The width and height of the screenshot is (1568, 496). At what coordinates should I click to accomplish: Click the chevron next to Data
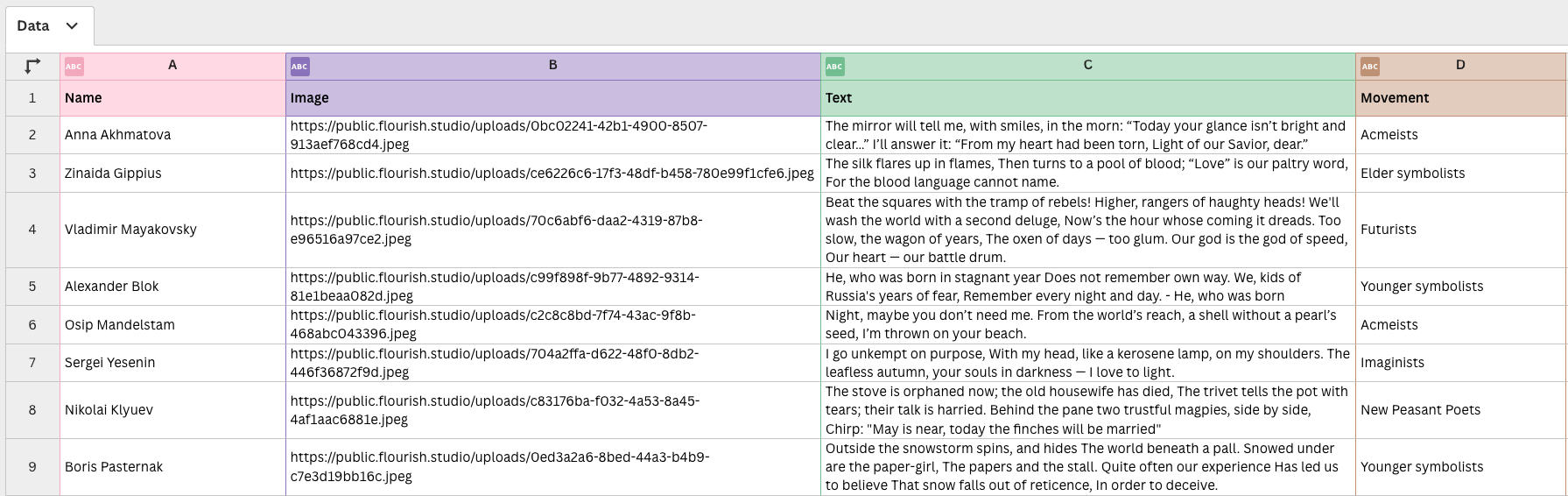click(72, 26)
